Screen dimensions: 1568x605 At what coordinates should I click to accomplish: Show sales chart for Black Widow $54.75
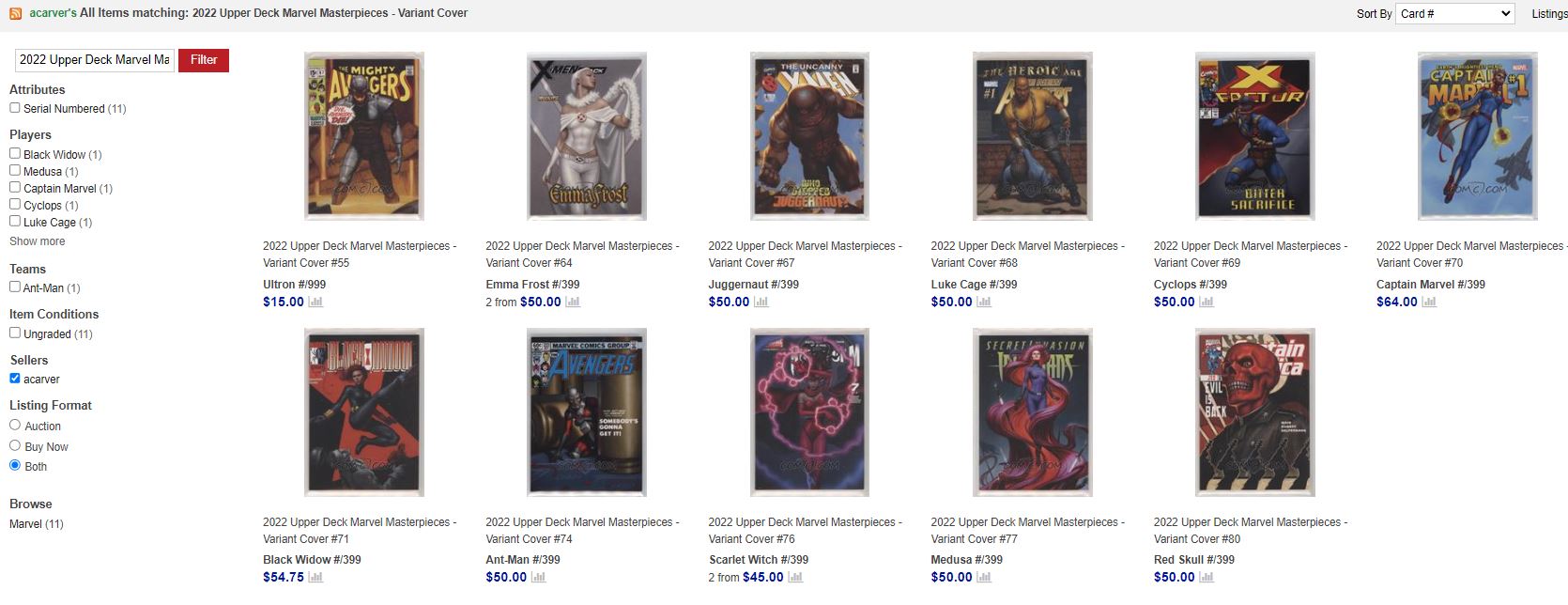tap(315, 577)
